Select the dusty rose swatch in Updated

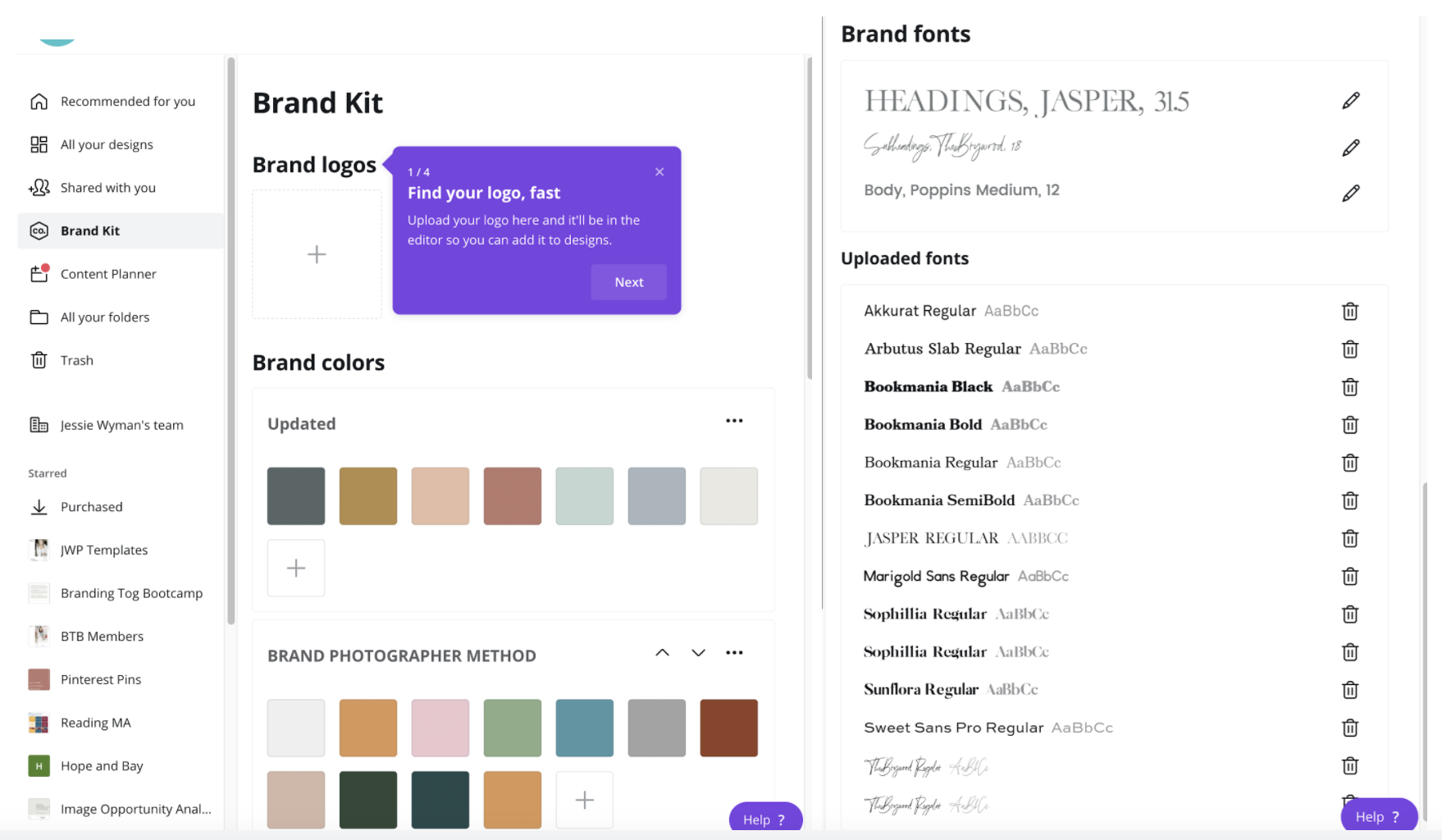513,496
